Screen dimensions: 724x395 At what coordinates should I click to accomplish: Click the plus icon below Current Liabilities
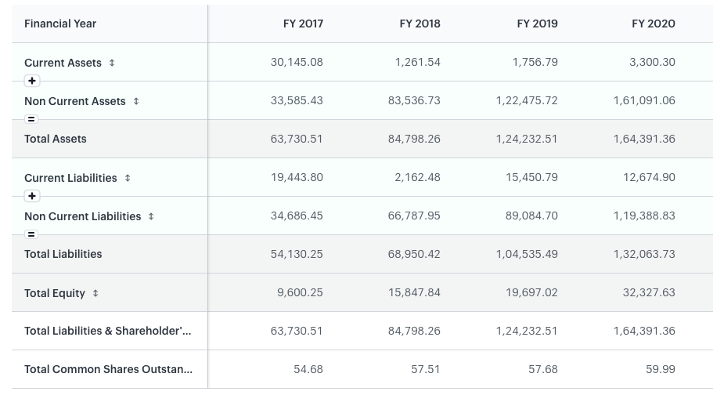click(x=32, y=196)
